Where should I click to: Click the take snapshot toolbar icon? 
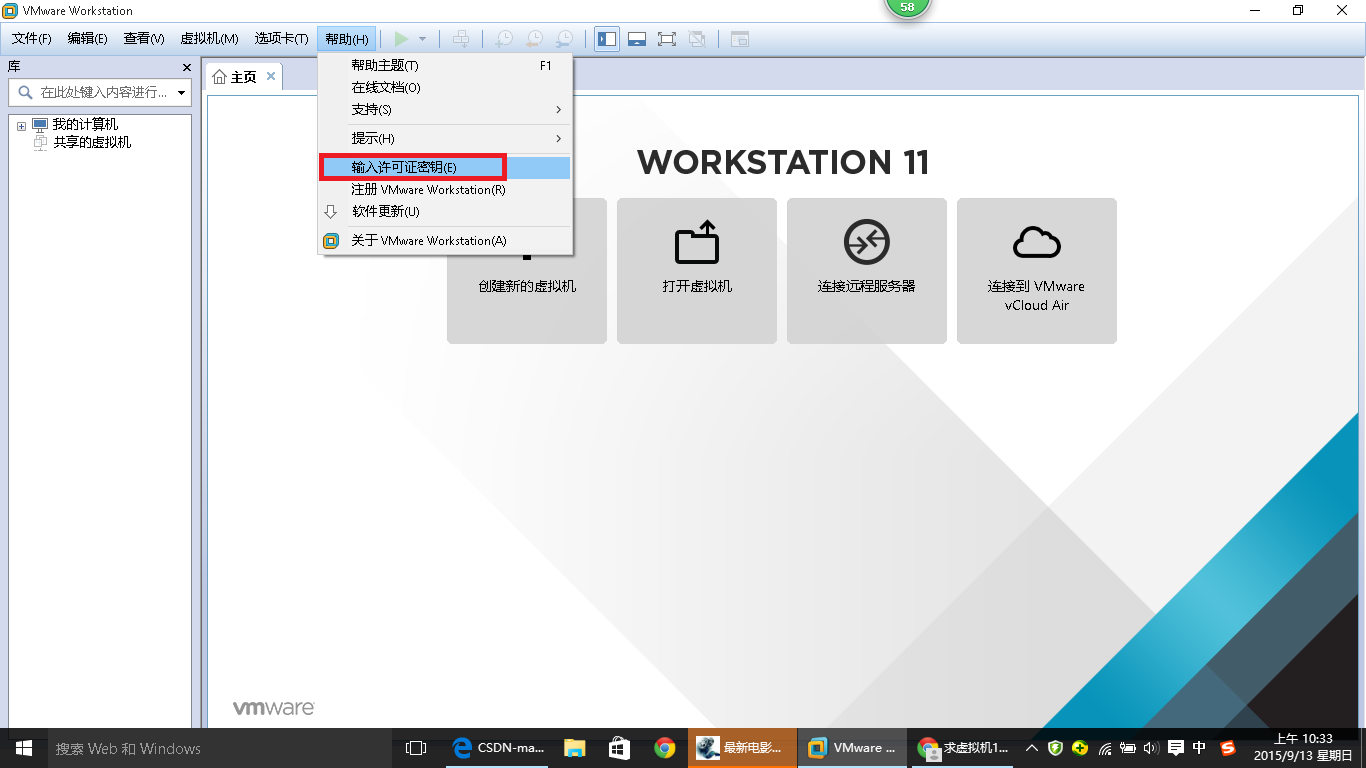[x=504, y=39]
